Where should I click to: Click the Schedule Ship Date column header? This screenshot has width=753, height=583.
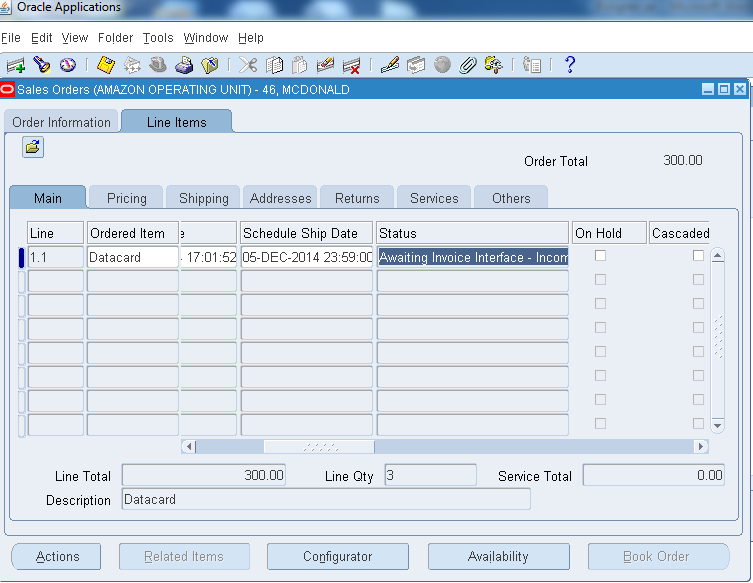point(307,233)
